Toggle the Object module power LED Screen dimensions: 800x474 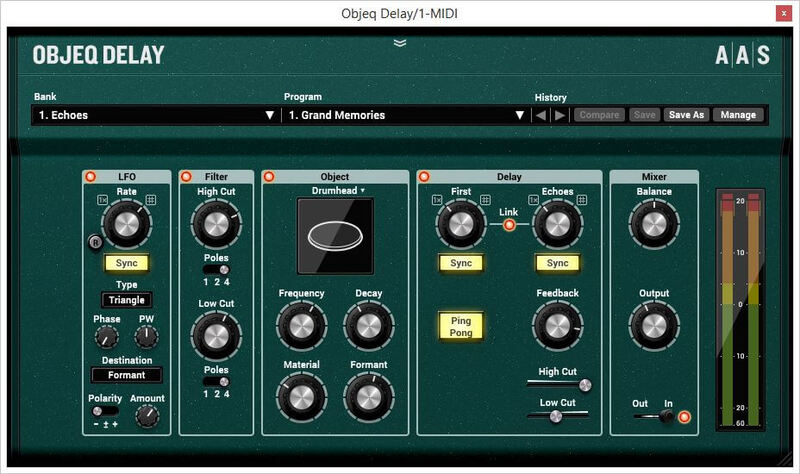[270, 177]
